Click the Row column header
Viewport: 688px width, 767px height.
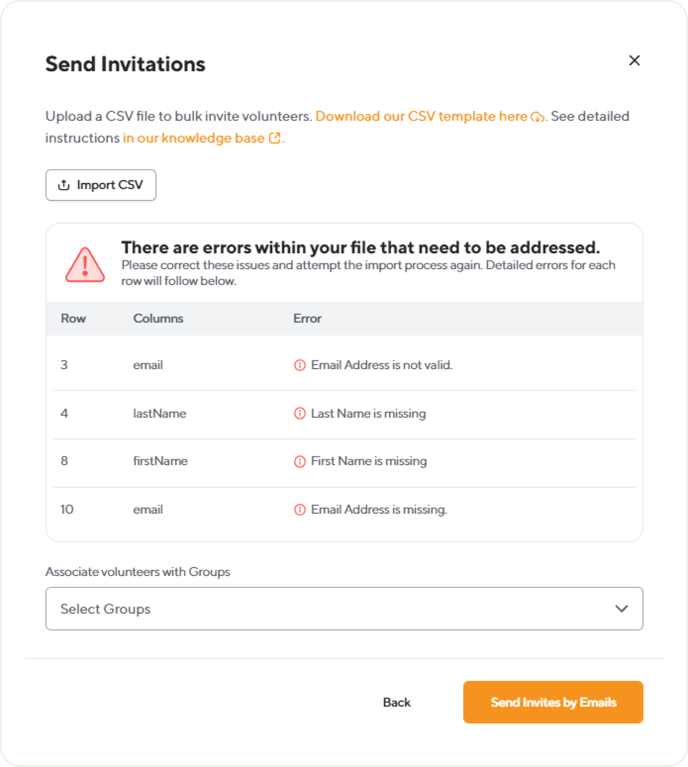[73, 318]
